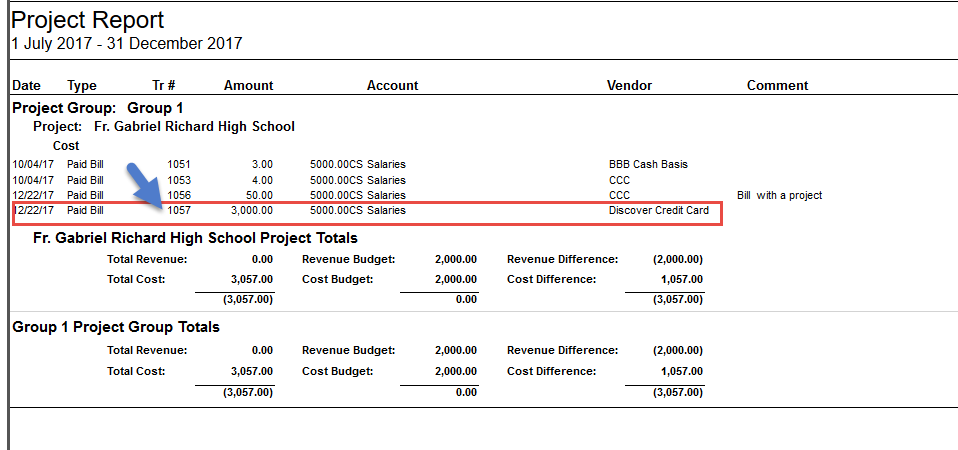Select transaction number 1056
Screen dimensions: 958x450
click(180, 195)
